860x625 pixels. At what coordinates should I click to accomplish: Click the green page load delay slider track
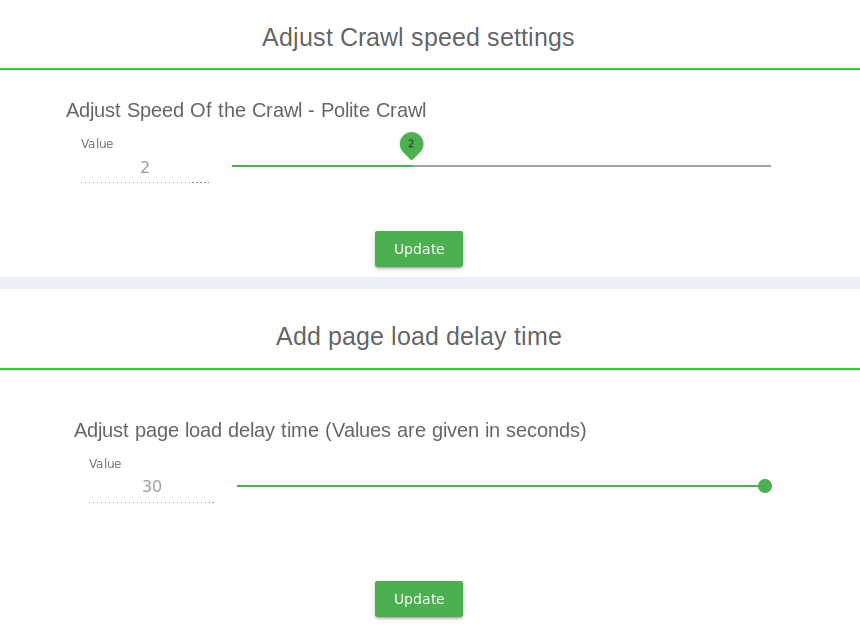click(500, 486)
